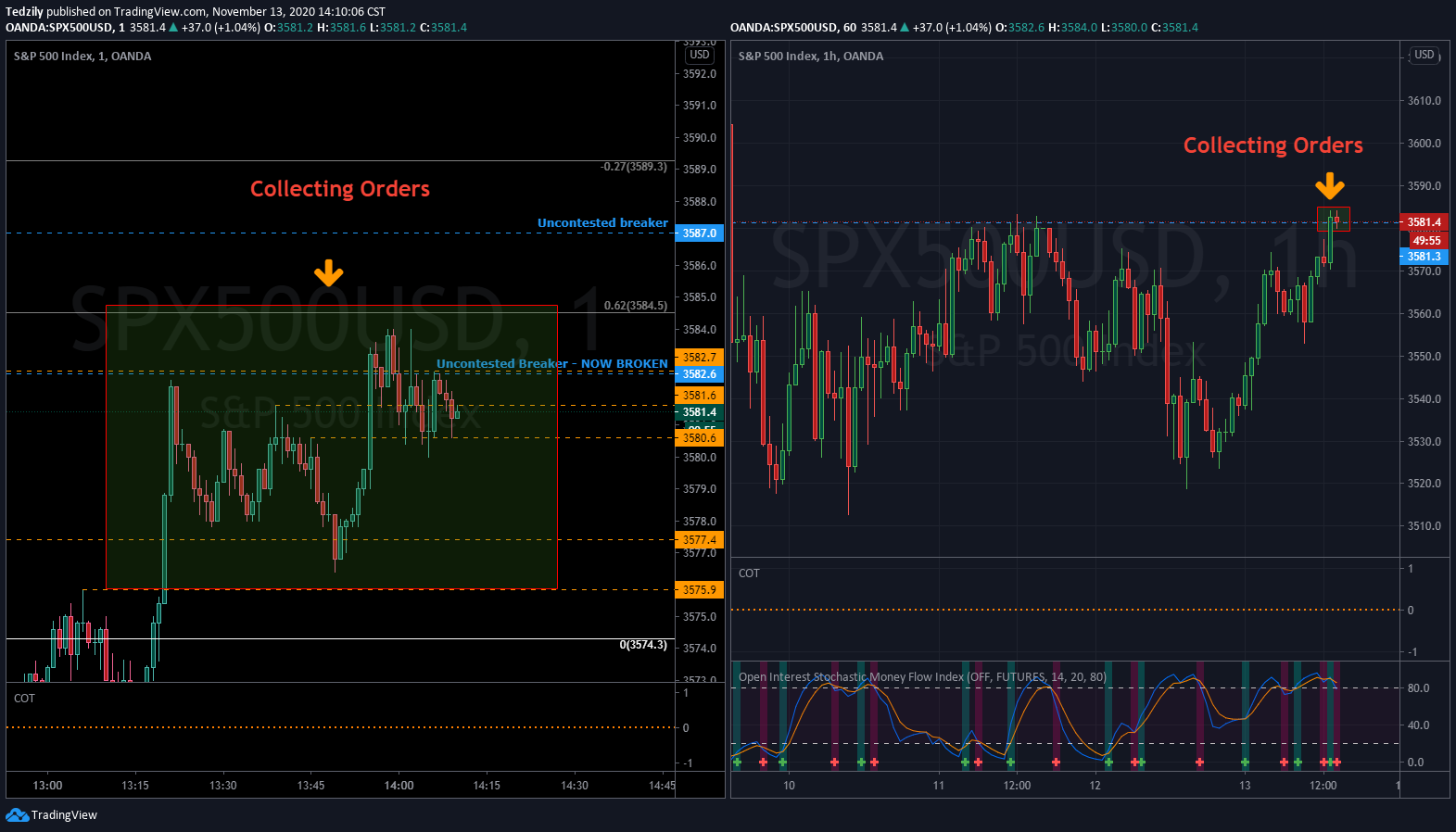Click the 0.62(3584.5) fib level label
Viewport: 1456px width, 832px height.
[636, 306]
